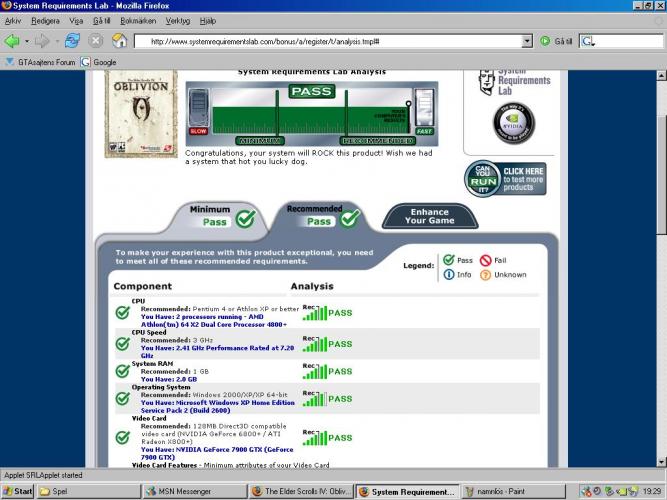The image size is (667, 500).
Task: Open the address bar history dropdown
Action: pos(527,41)
